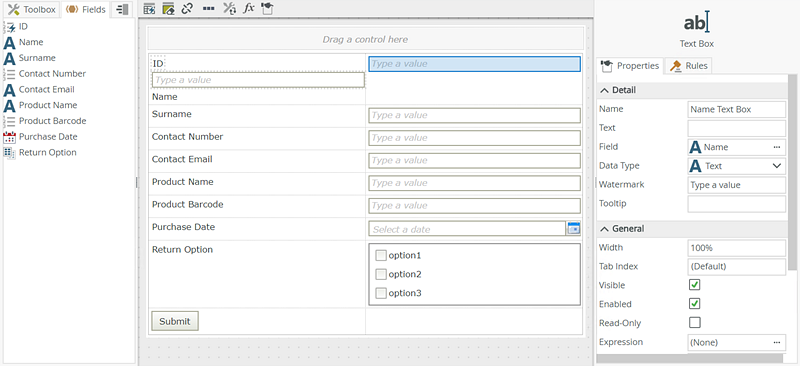The image size is (800, 366).
Task: Select the 'Product Name' label on canvas
Action: click(x=183, y=182)
